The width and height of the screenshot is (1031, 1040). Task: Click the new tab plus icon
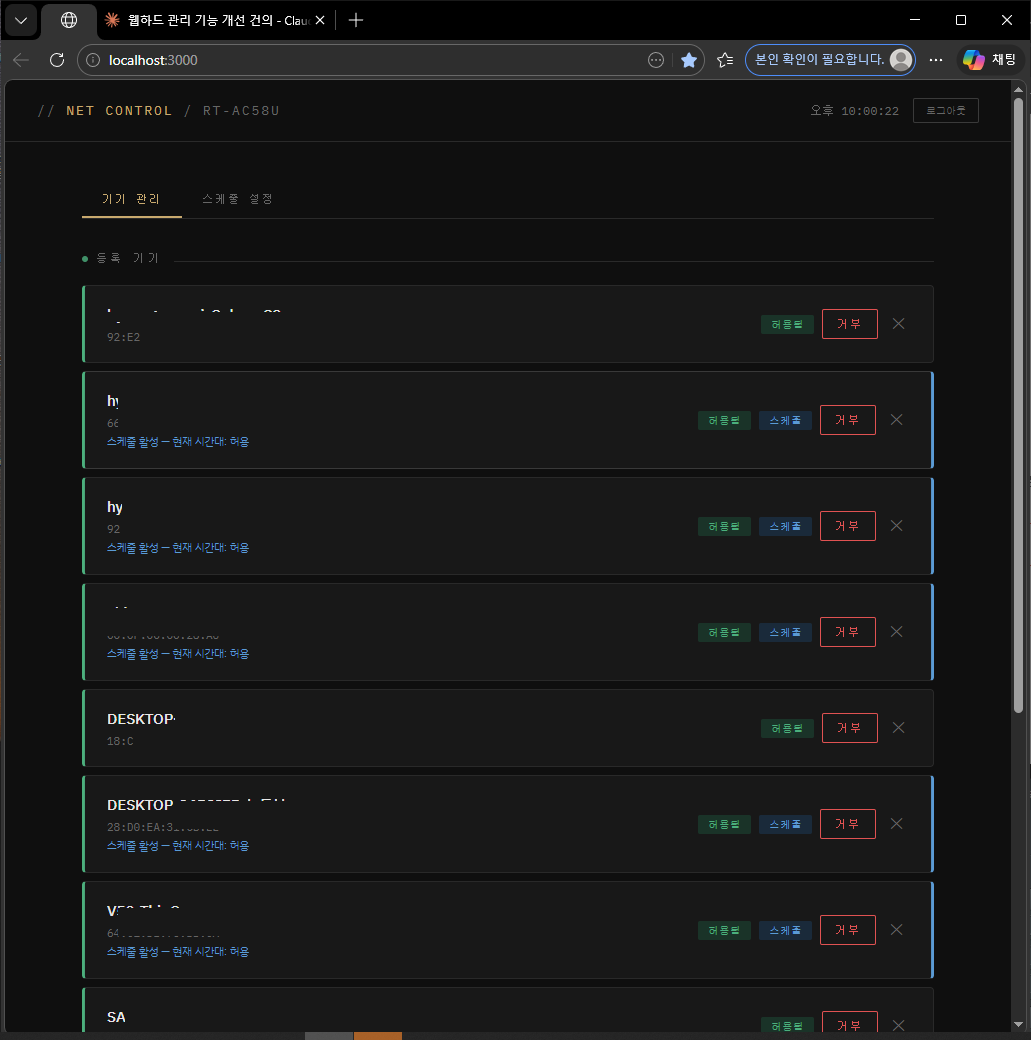click(x=356, y=20)
